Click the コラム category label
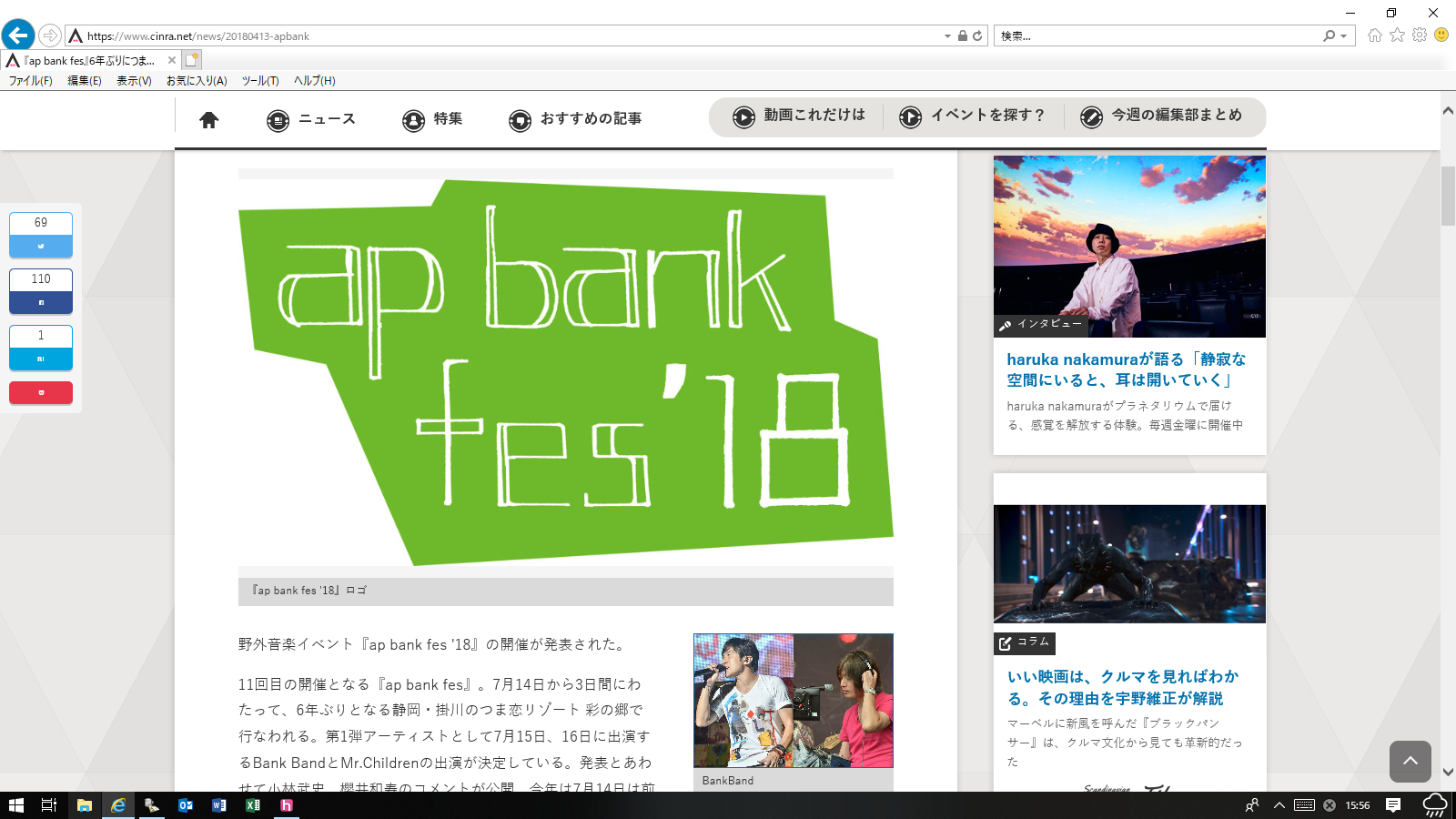 (1025, 642)
